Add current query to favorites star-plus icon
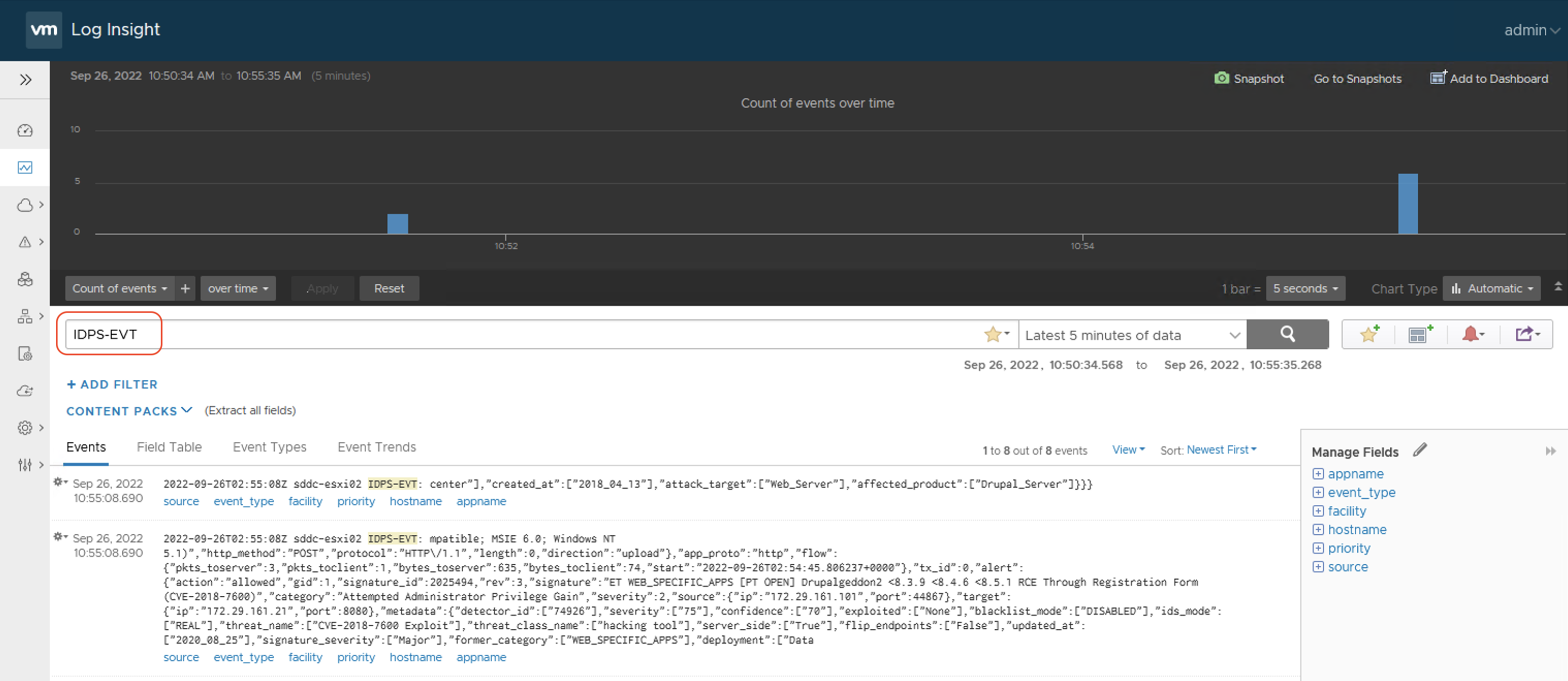 coord(1370,334)
